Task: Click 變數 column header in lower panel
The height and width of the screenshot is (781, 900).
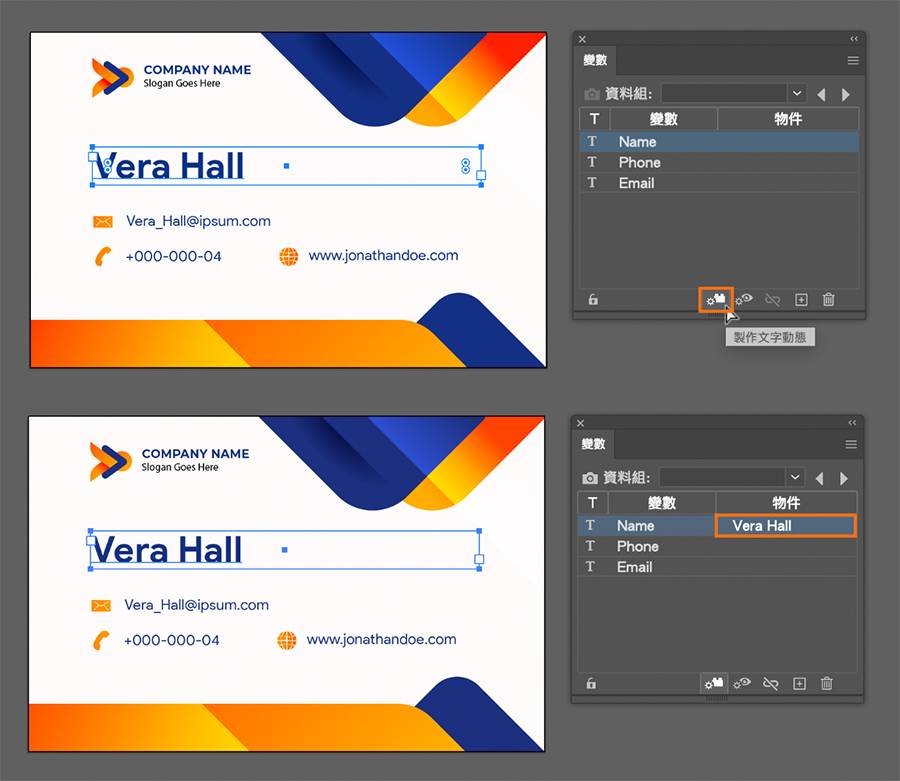Action: click(662, 503)
